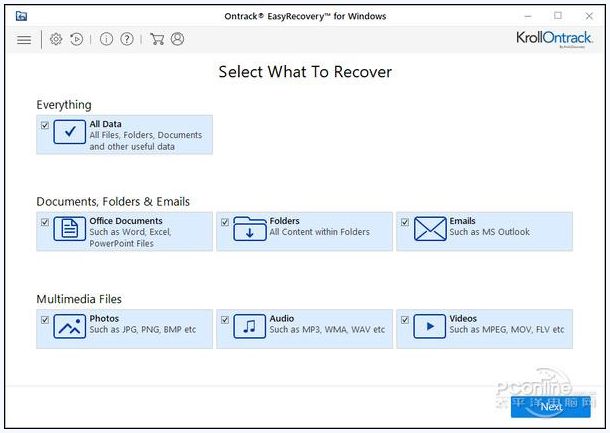The width and height of the screenshot is (610, 433).
Task: Toggle the Office Documents checkbox
Action: pyautogui.click(x=45, y=222)
